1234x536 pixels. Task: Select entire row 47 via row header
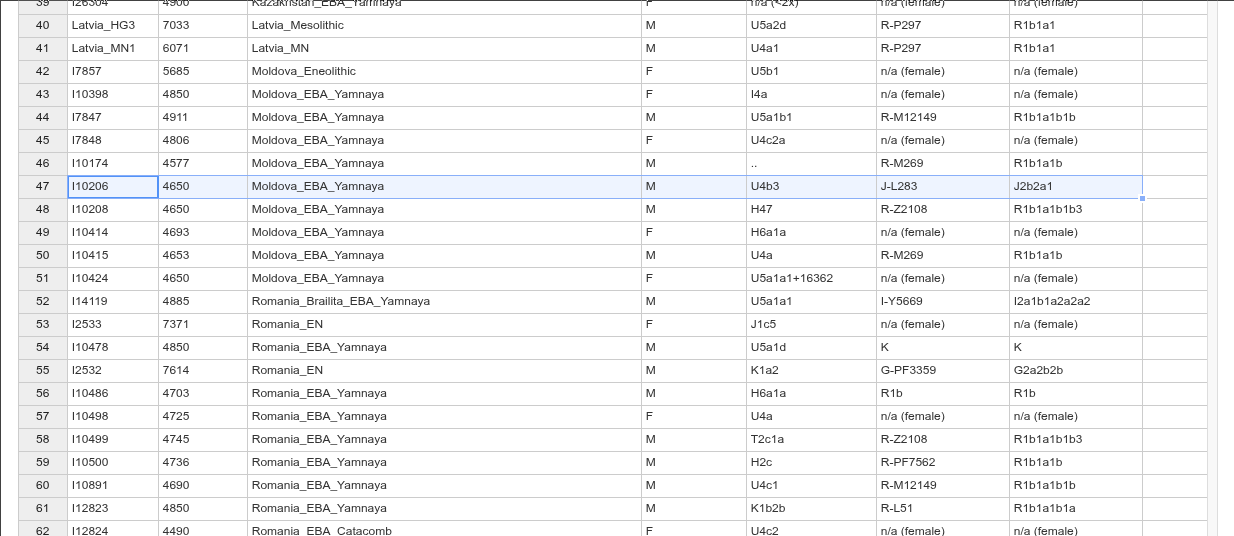(x=42, y=186)
